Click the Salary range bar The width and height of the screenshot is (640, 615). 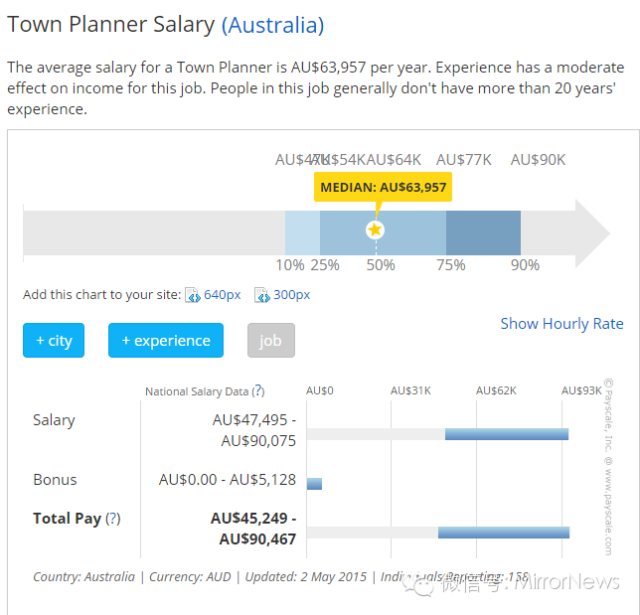point(506,433)
